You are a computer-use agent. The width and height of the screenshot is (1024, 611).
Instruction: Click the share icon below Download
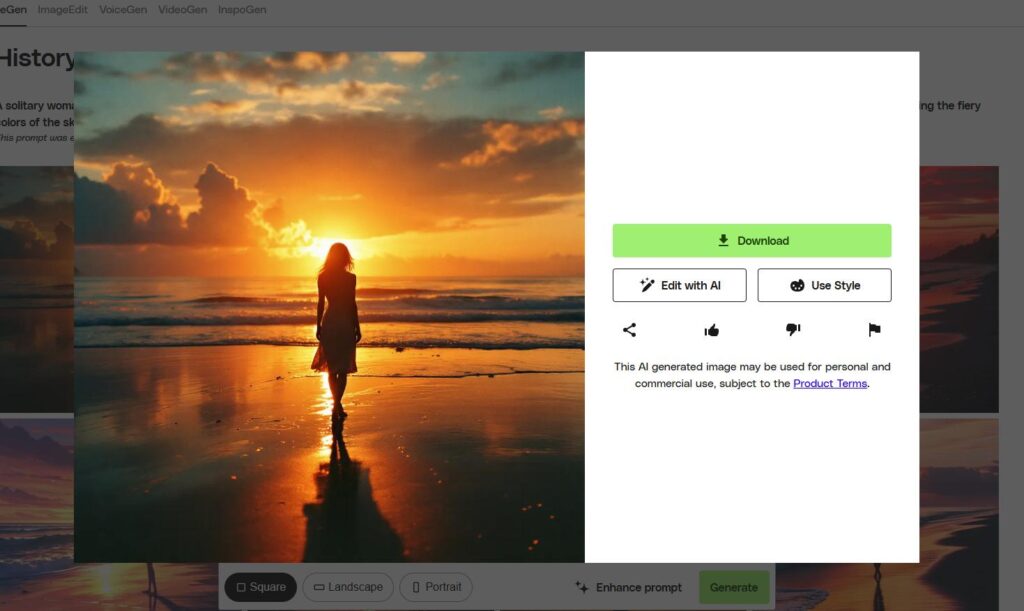point(631,329)
